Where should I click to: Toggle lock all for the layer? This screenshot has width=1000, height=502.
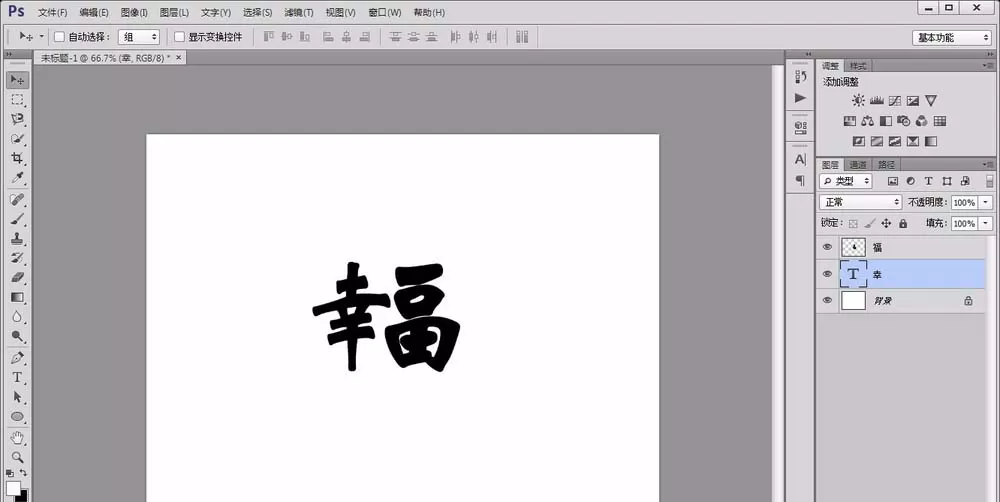903,224
